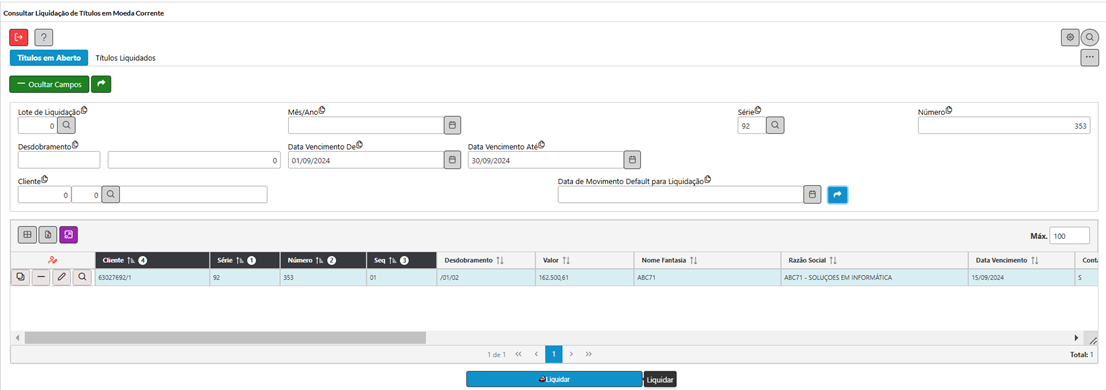The height and width of the screenshot is (390, 1106).
Task: Click the table scrollbar right arrow
Action: [1076, 338]
